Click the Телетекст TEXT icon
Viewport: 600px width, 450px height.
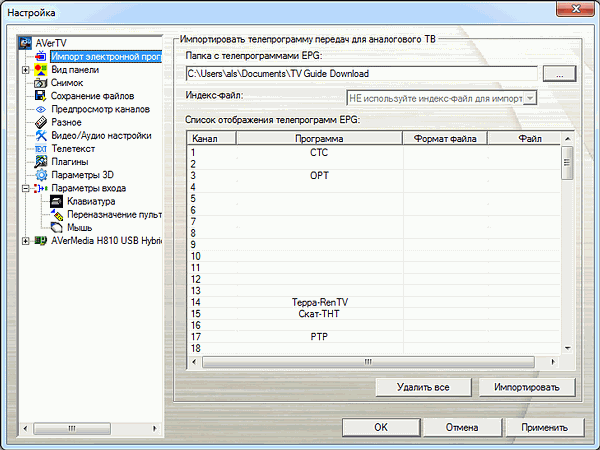click(x=41, y=149)
